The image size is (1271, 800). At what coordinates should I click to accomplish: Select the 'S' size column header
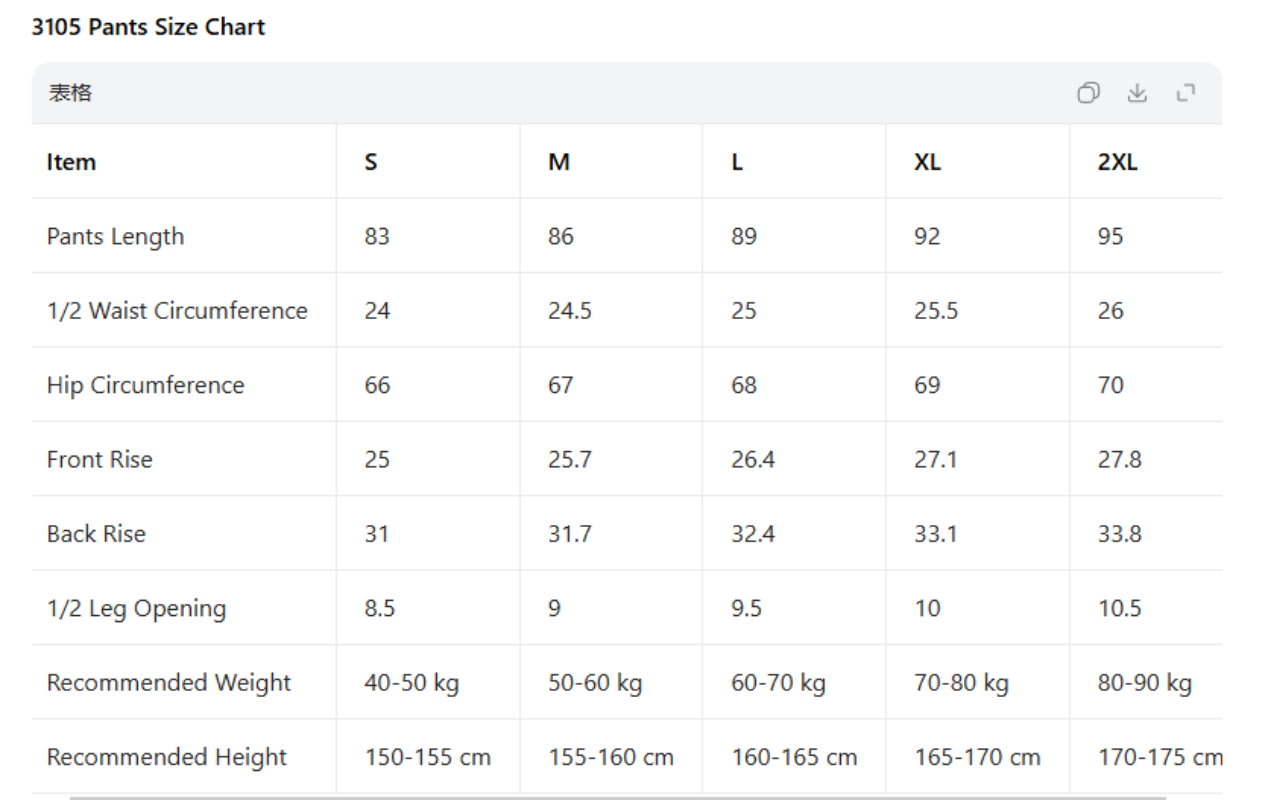[x=371, y=162]
